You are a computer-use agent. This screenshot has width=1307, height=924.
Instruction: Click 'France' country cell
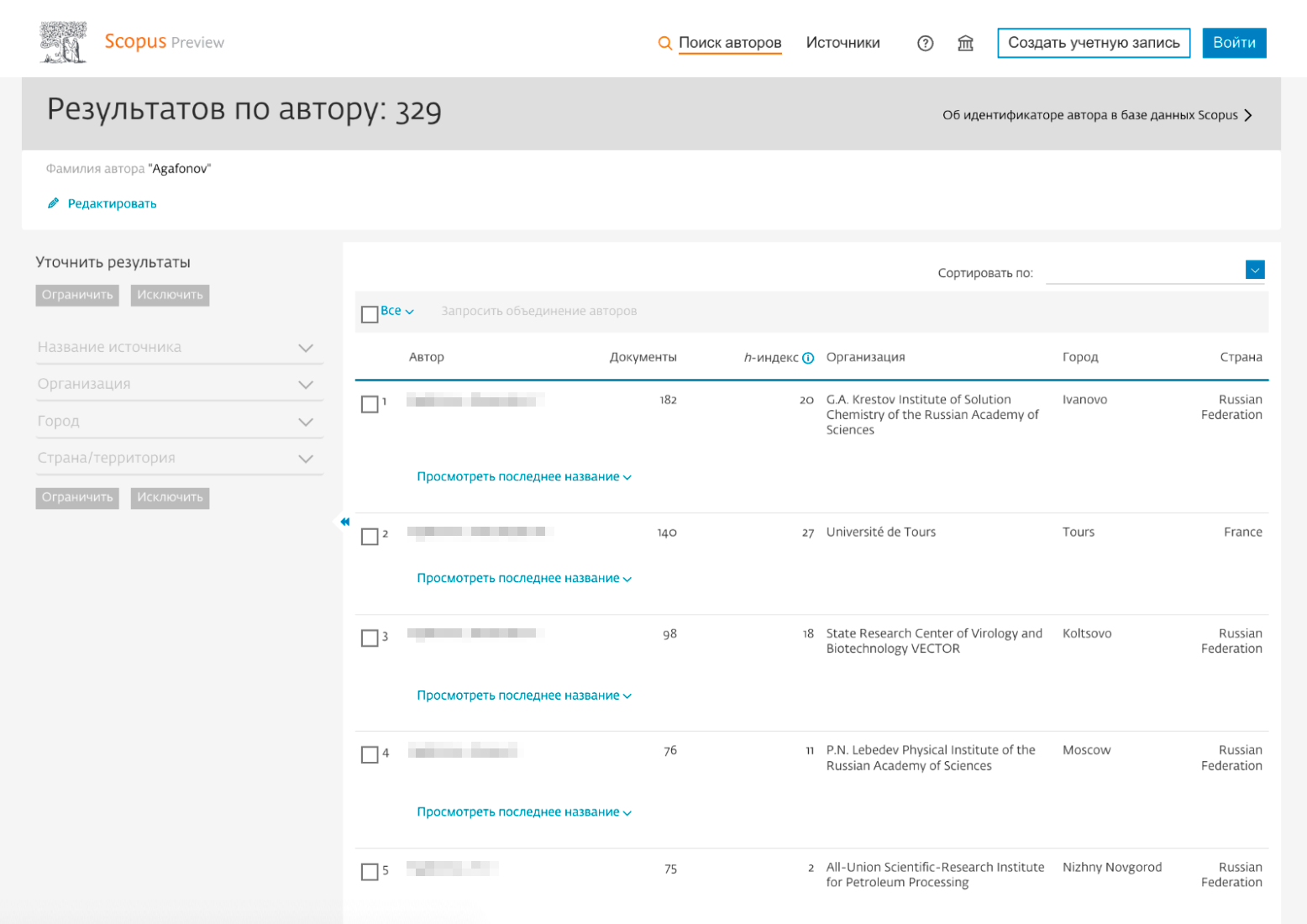[1243, 532]
